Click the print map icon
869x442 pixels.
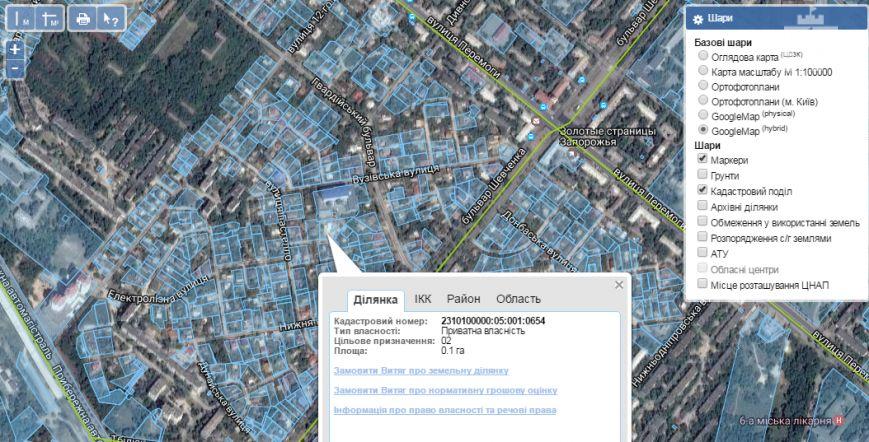pos(83,19)
